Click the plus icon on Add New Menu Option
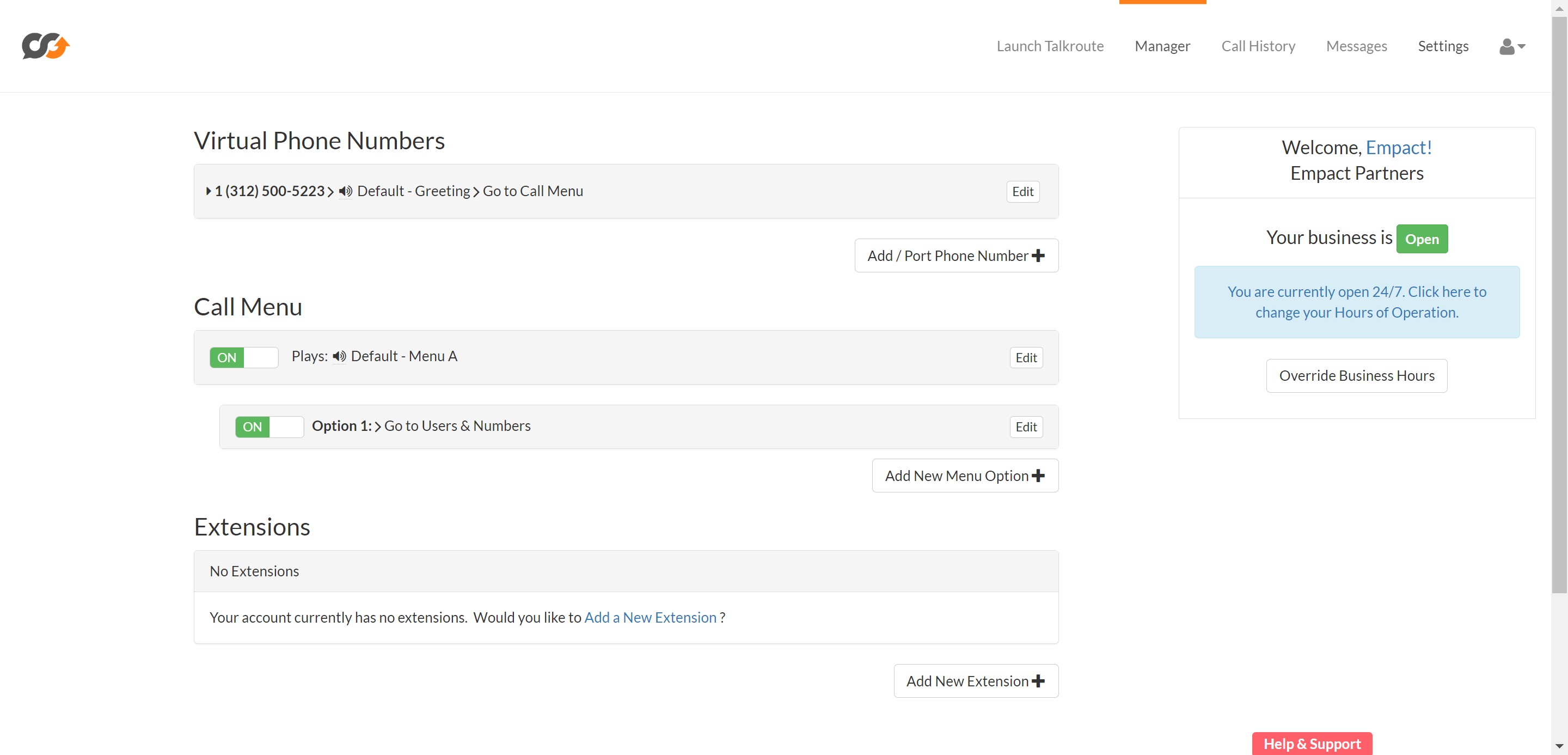This screenshot has height=755, width=1568. 1038,476
